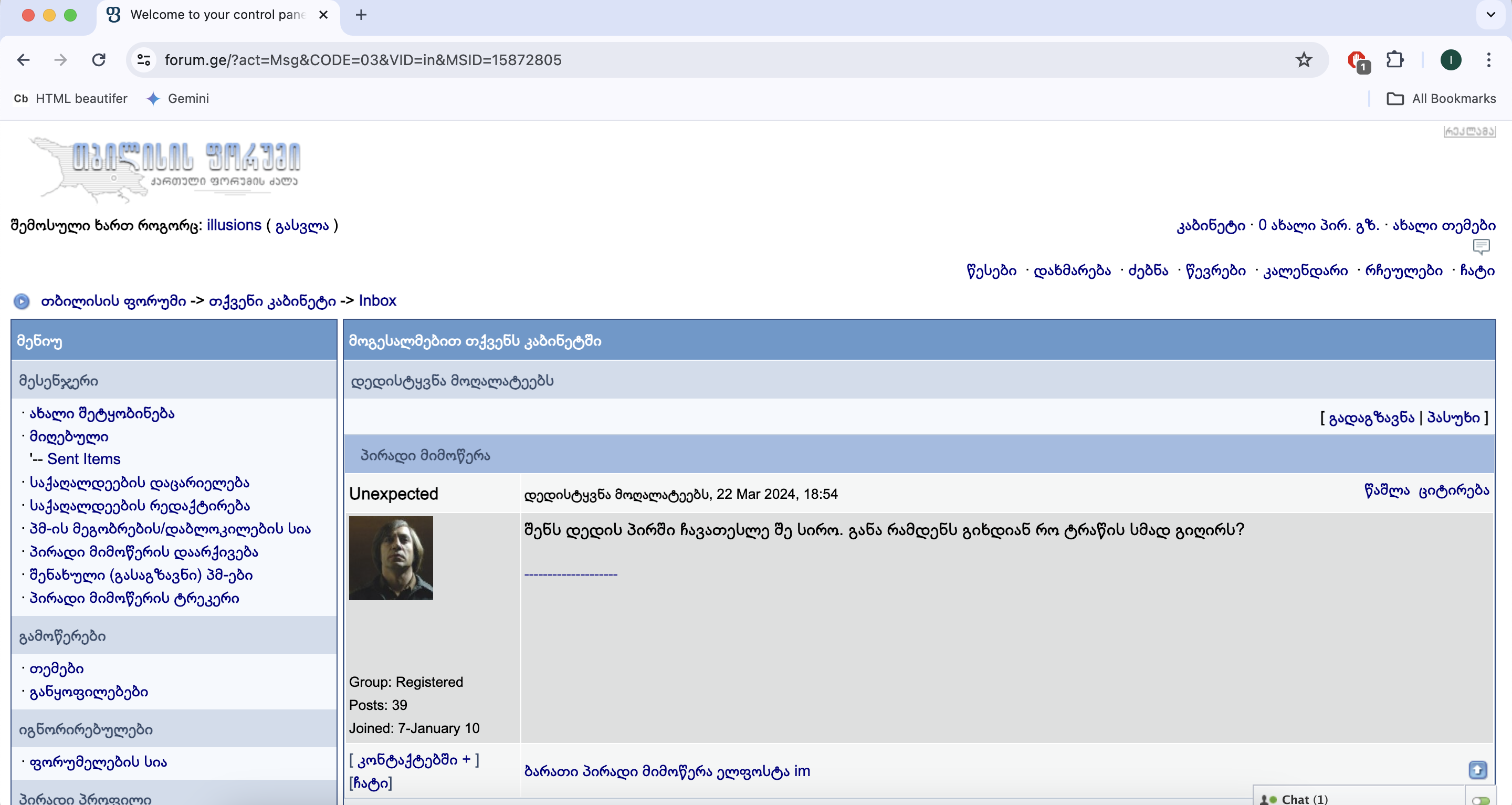Toggle the Chat switch
This screenshot has height=805, width=1512.
(x=1480, y=800)
